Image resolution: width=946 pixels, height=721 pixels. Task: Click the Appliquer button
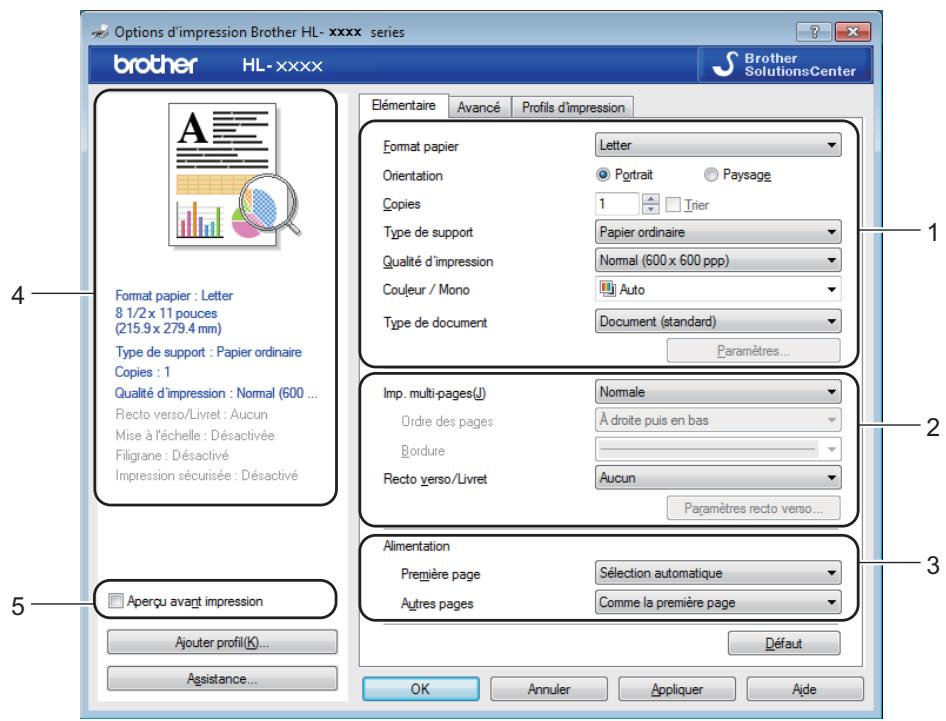tap(676, 689)
